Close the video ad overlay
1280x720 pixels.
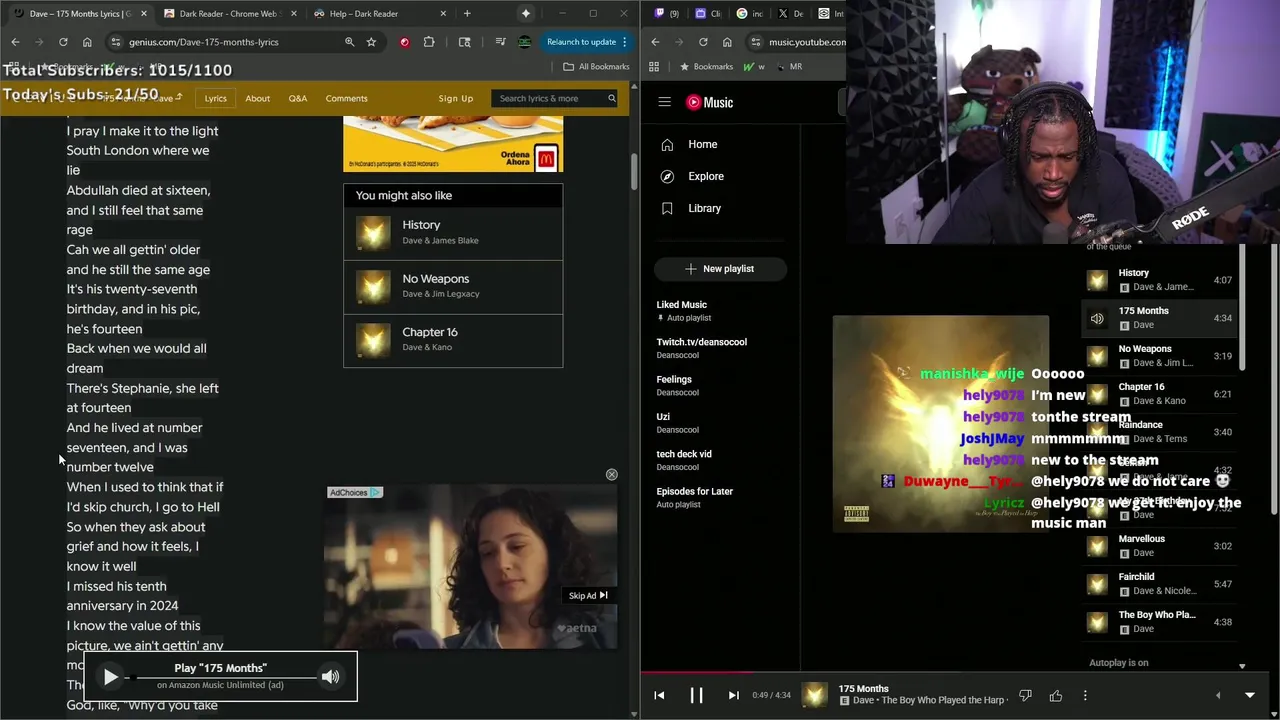(x=611, y=474)
